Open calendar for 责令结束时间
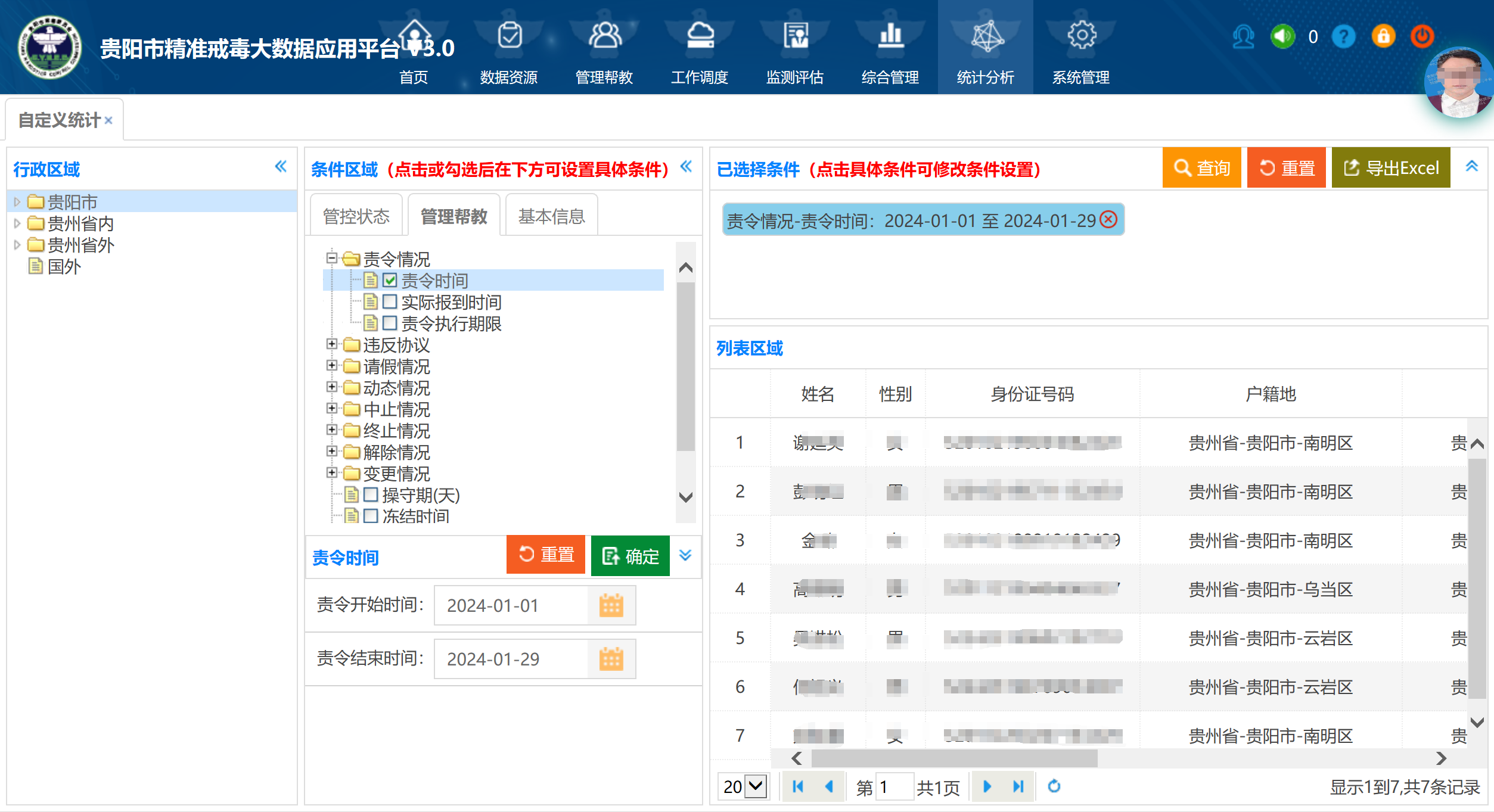1494x812 pixels. 611,659
